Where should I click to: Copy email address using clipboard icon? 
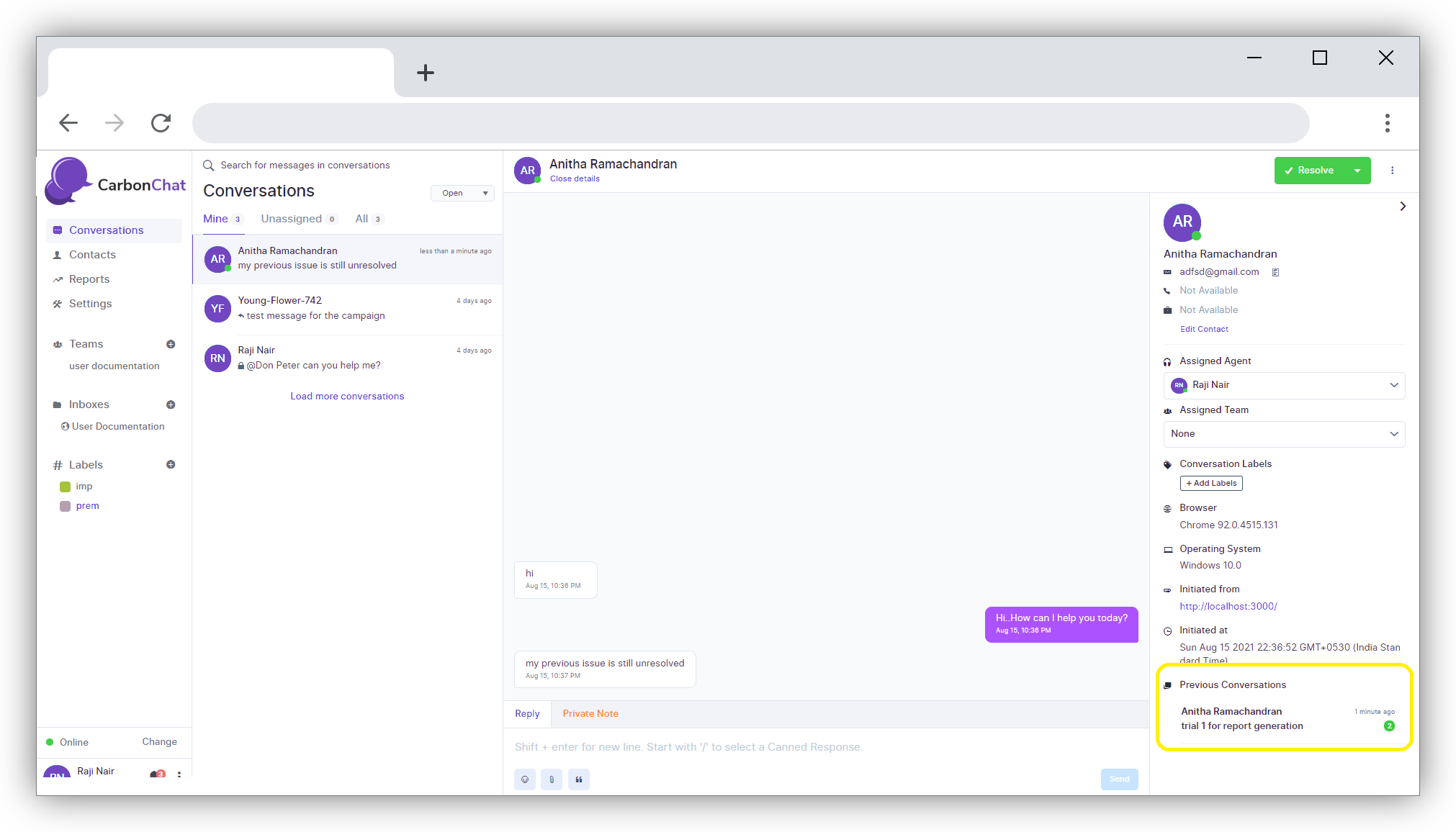click(x=1275, y=272)
